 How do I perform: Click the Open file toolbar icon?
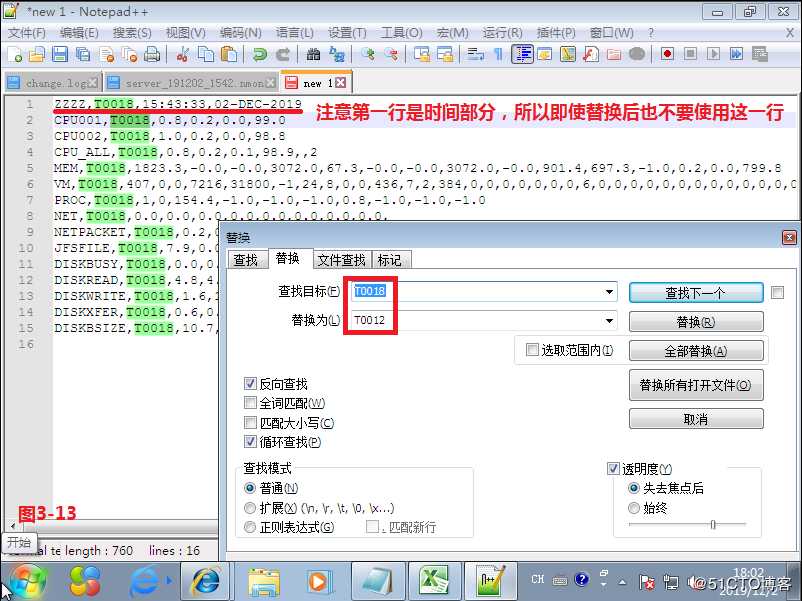(37, 54)
